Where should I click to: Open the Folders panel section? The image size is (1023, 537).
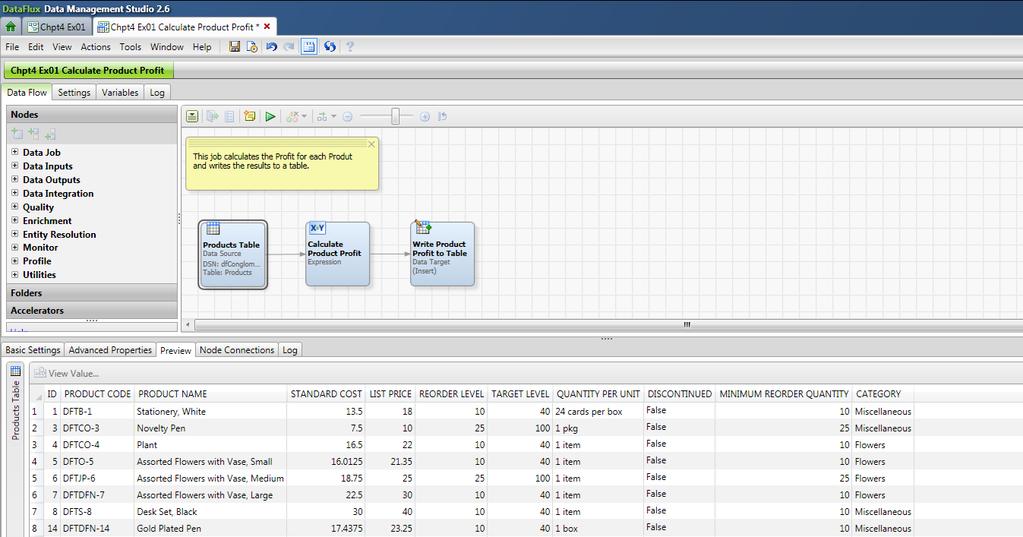click(92, 293)
